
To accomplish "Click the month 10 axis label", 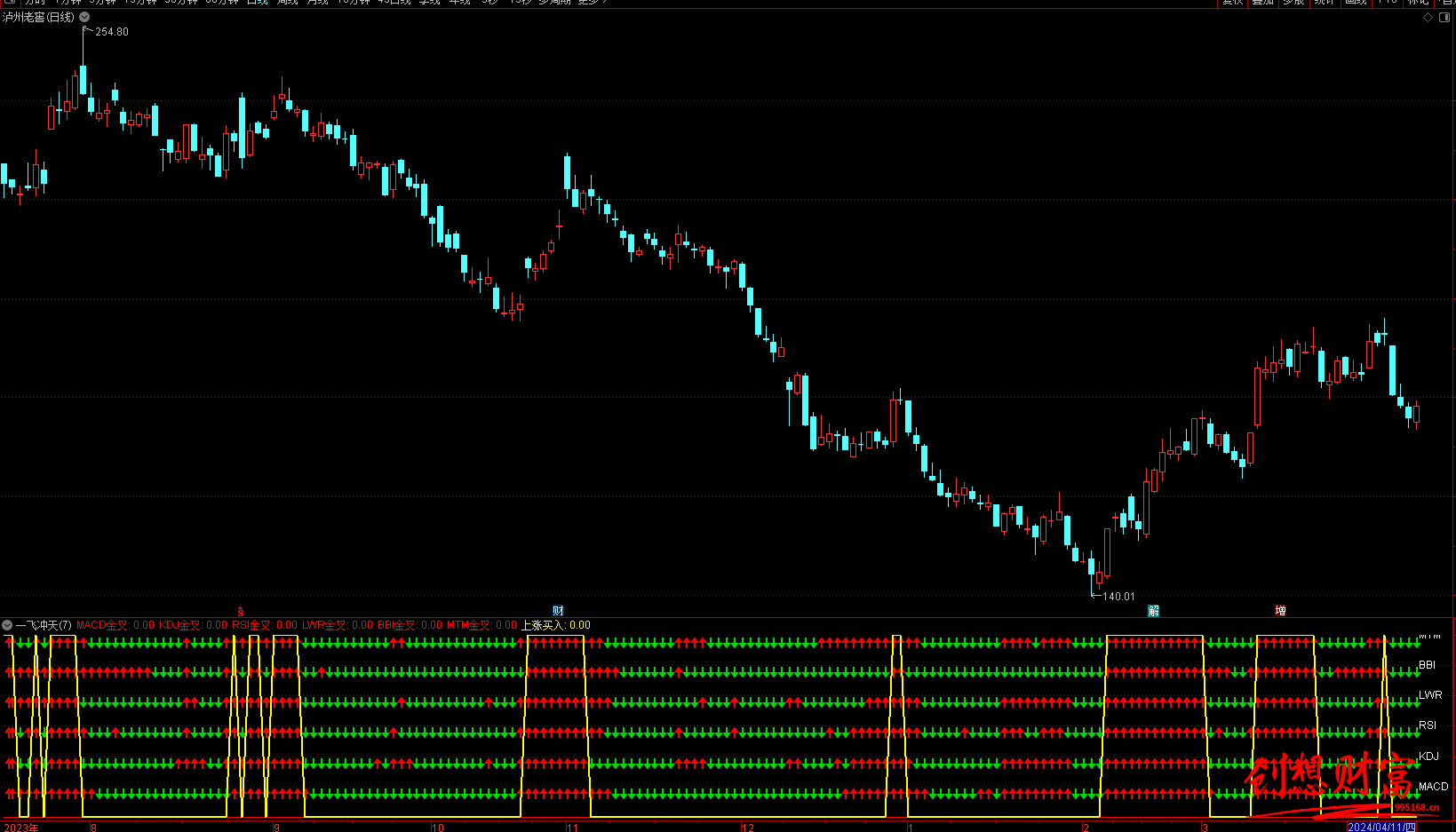I will click(x=438, y=828).
